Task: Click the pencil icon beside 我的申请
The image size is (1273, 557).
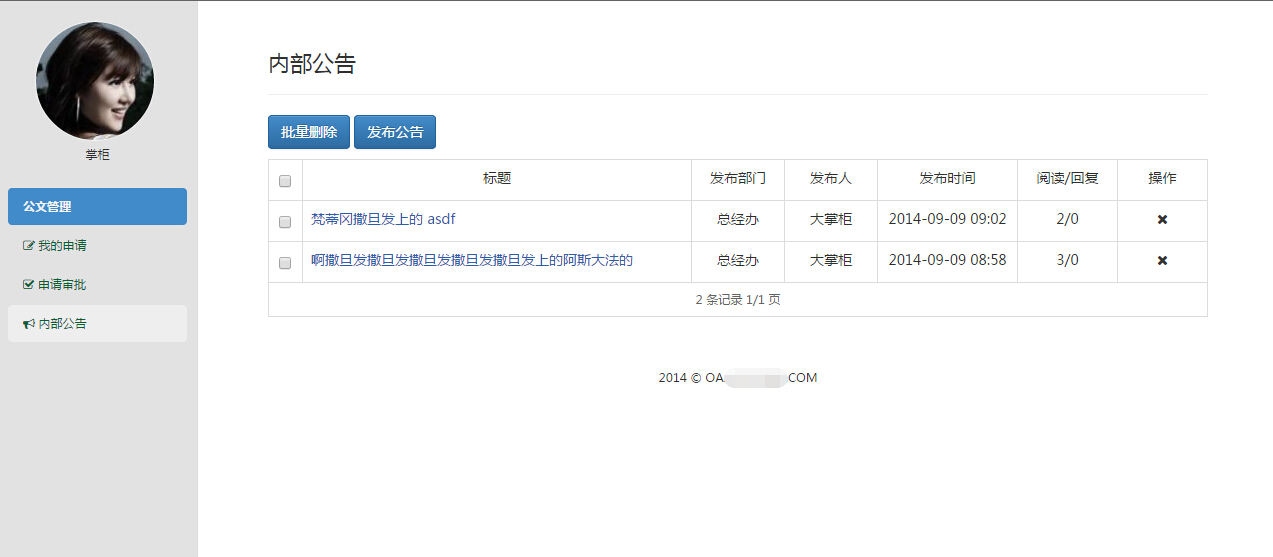Action: (x=28, y=246)
